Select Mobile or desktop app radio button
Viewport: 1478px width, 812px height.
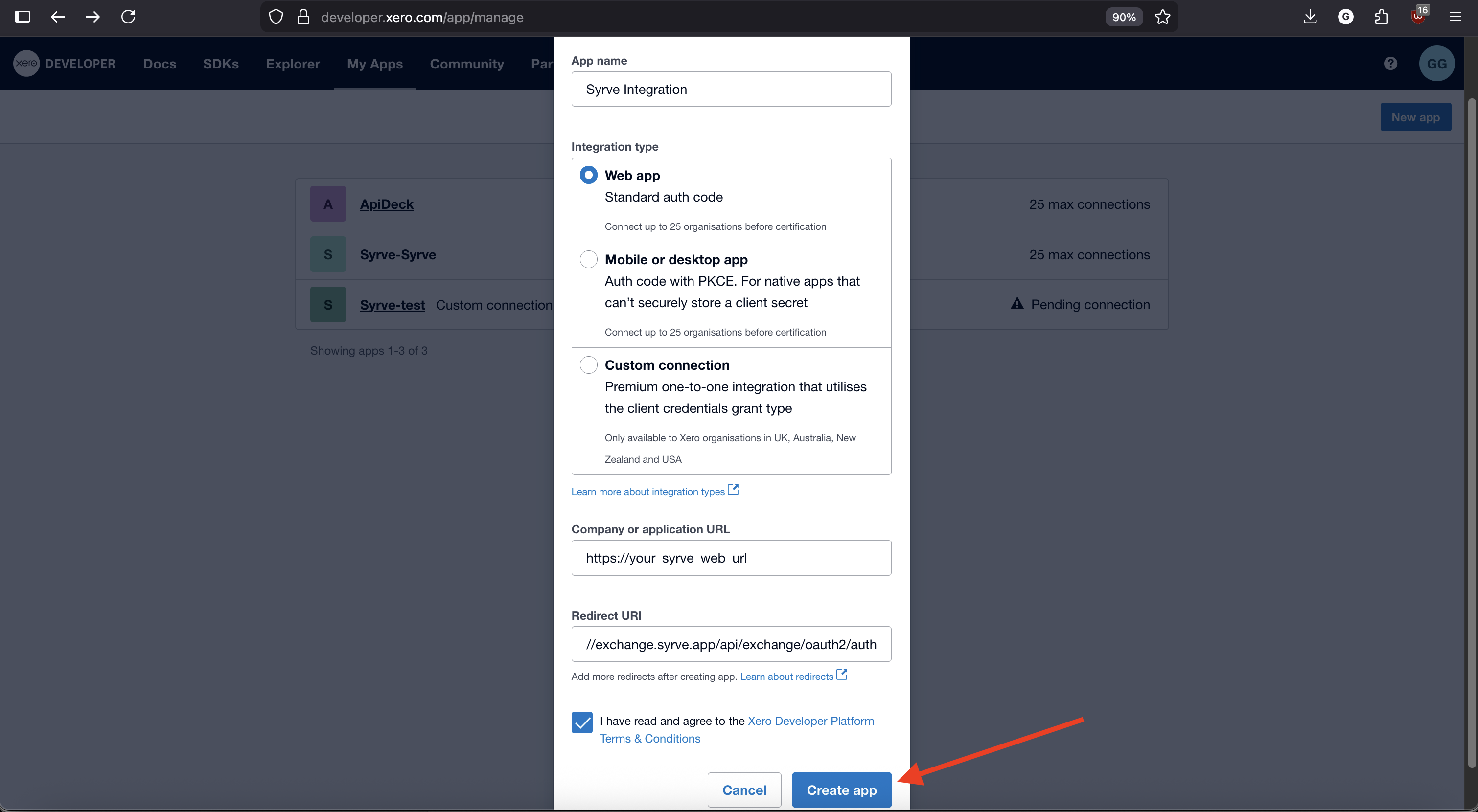click(588, 259)
